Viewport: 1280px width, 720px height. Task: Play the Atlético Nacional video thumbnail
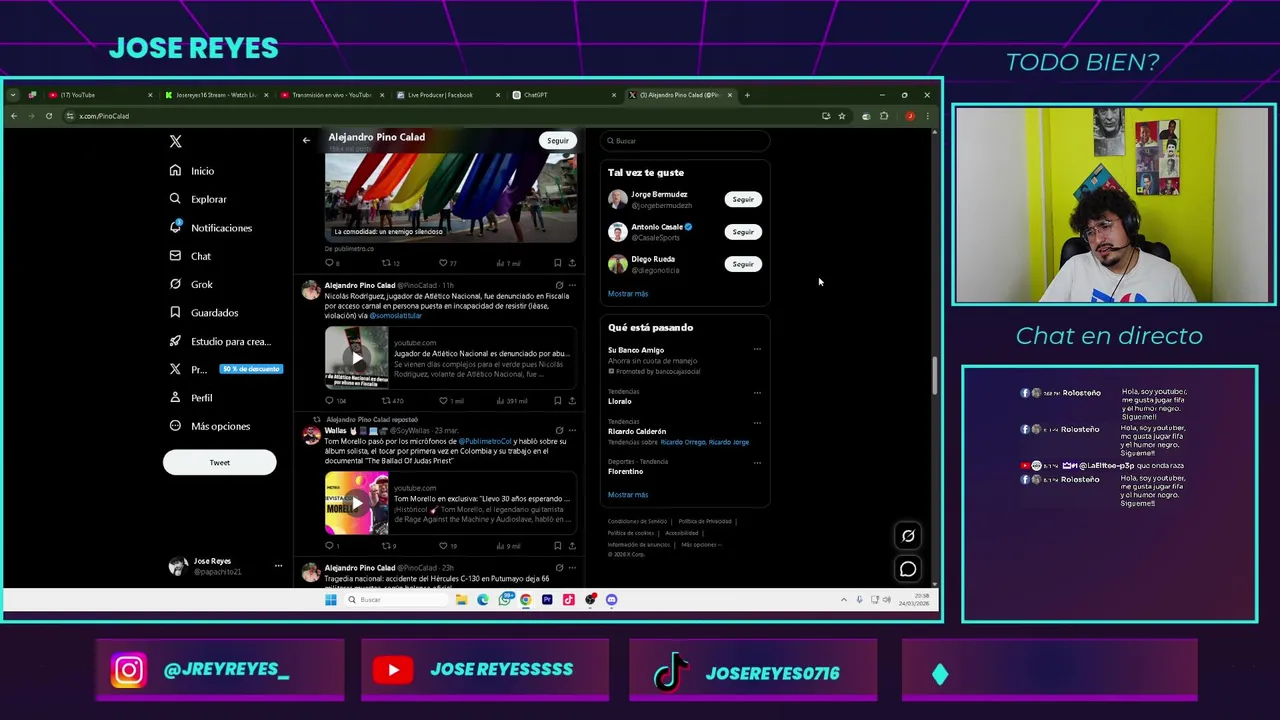pyautogui.click(x=356, y=357)
